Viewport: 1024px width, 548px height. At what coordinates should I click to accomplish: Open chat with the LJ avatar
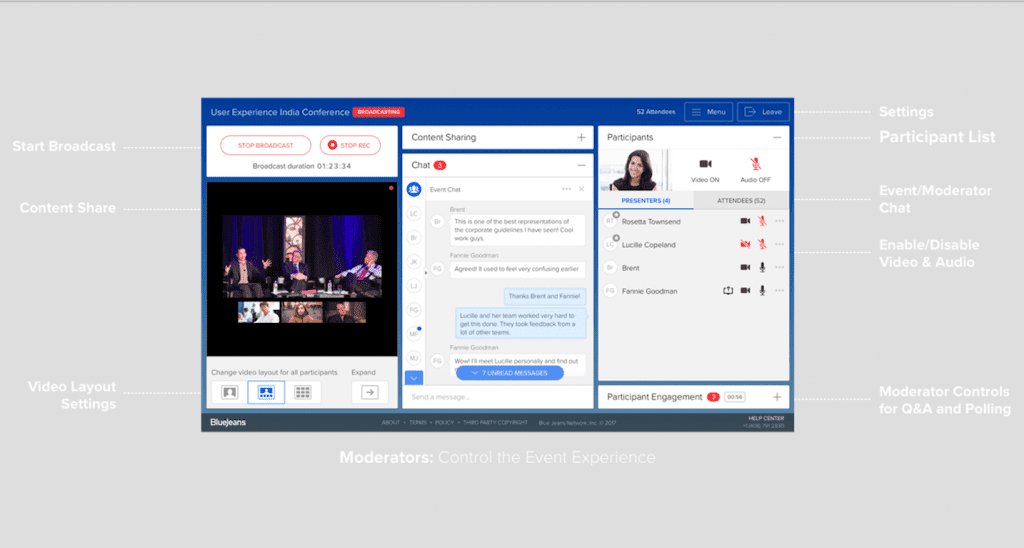[414, 285]
